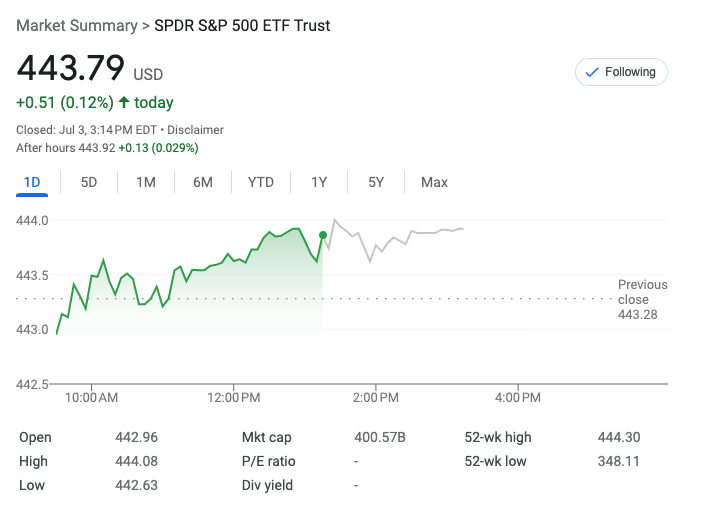Click the green current-price dot on chart
706x507 pixels.
coord(323,235)
